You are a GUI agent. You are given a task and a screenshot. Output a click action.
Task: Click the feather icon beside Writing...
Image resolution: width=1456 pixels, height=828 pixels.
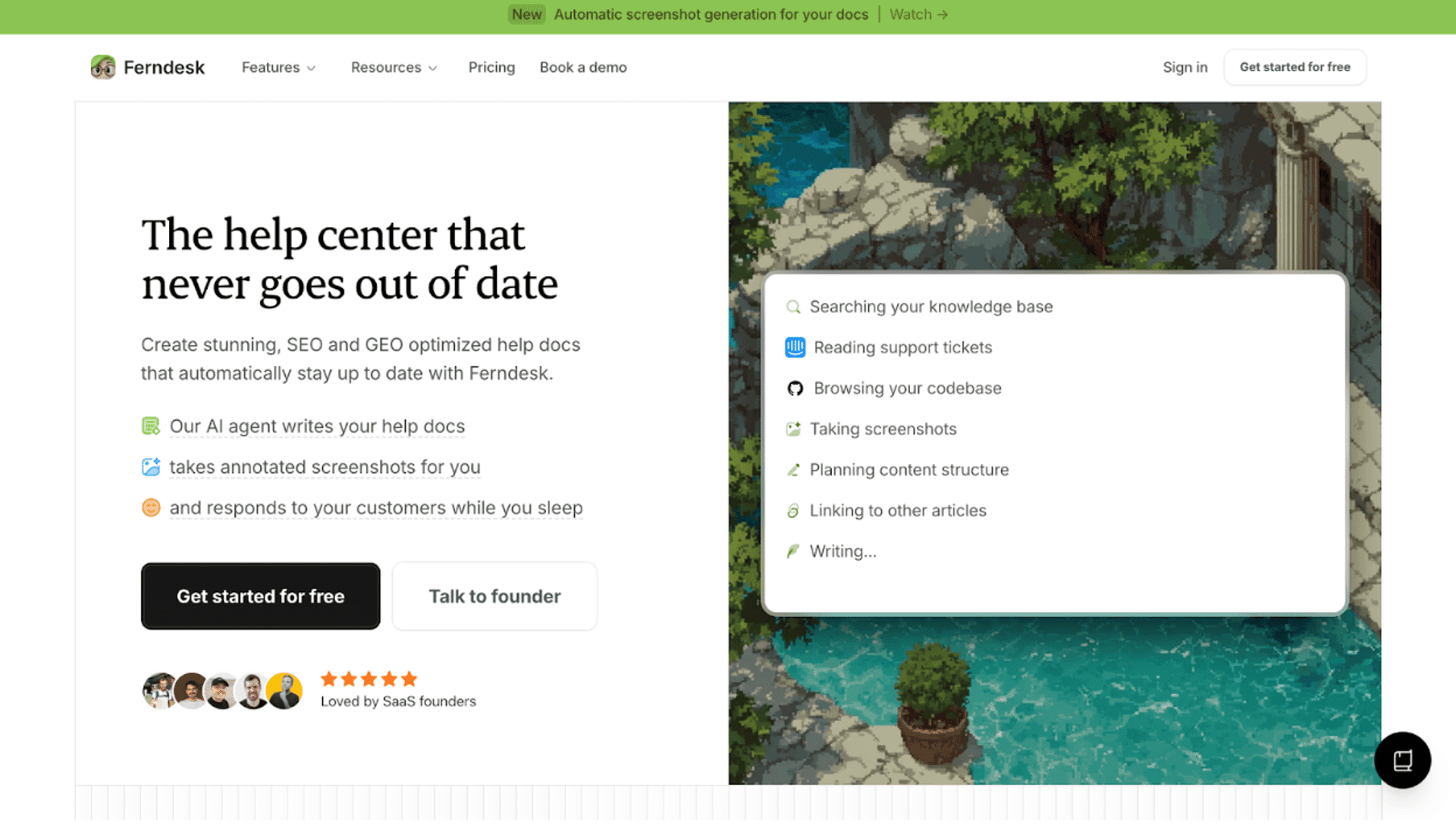tap(793, 551)
